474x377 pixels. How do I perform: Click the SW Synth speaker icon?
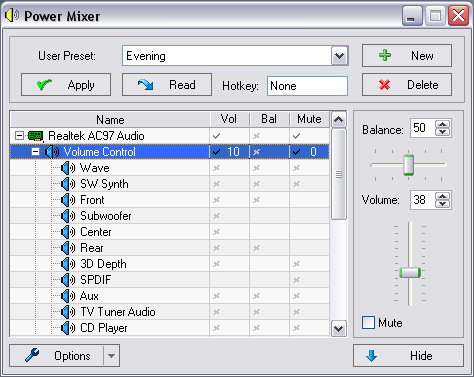click(68, 184)
